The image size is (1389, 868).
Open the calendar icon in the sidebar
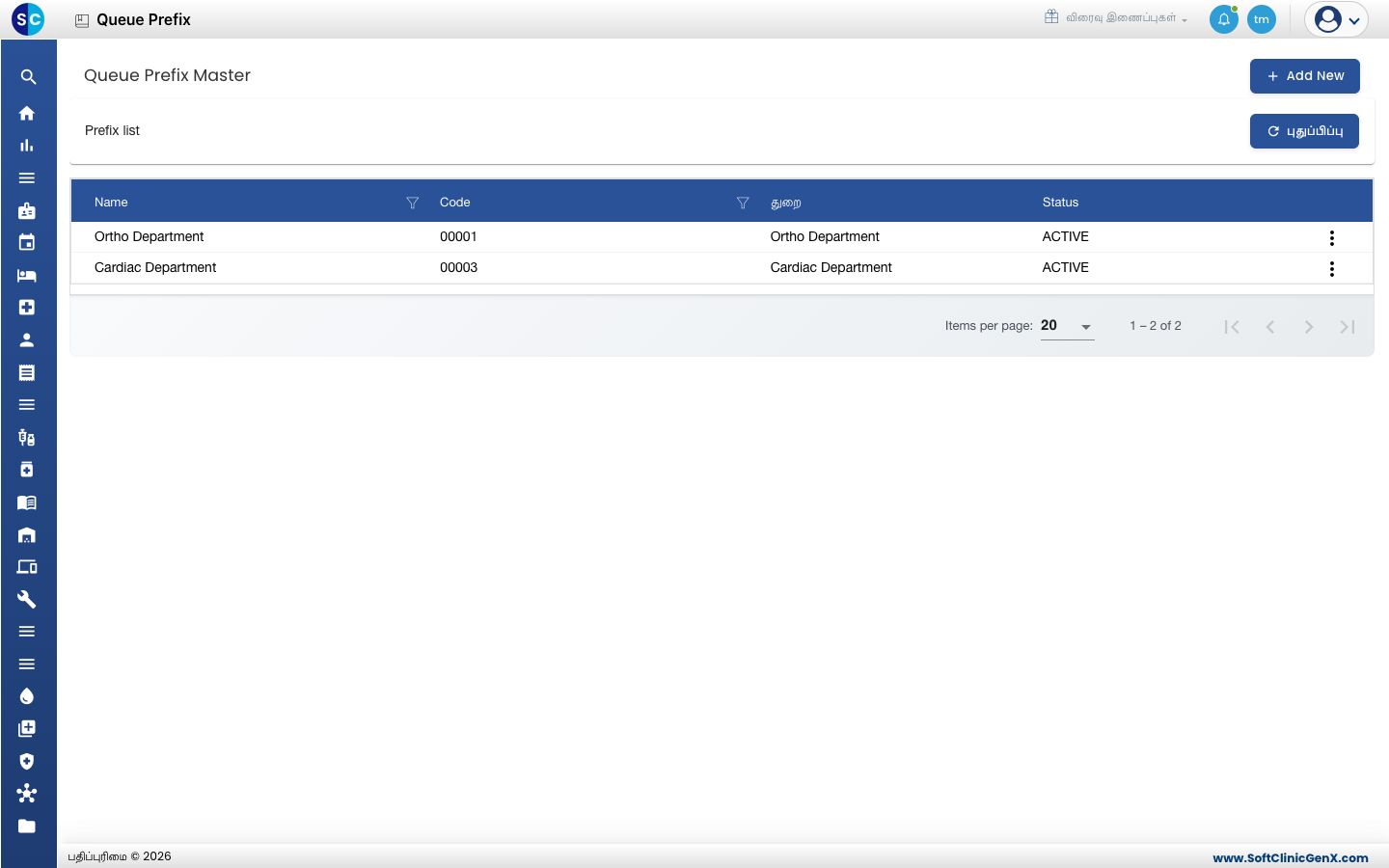[27, 243]
